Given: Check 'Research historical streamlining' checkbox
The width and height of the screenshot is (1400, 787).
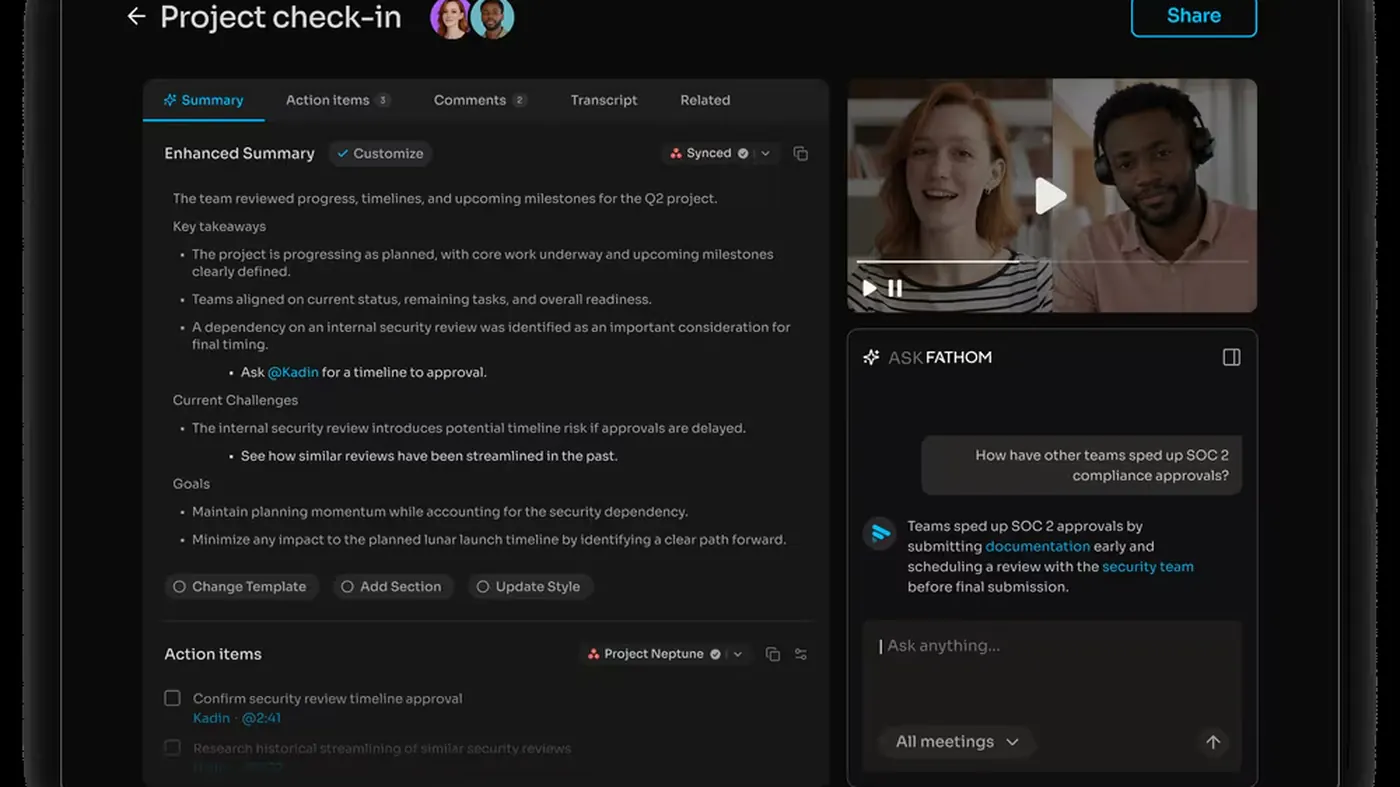Looking at the screenshot, I should coord(172,748).
